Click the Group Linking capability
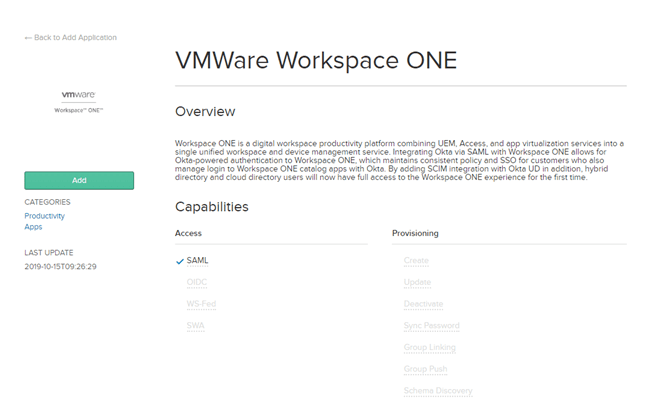Screen dimensions: 658x411 point(429,347)
